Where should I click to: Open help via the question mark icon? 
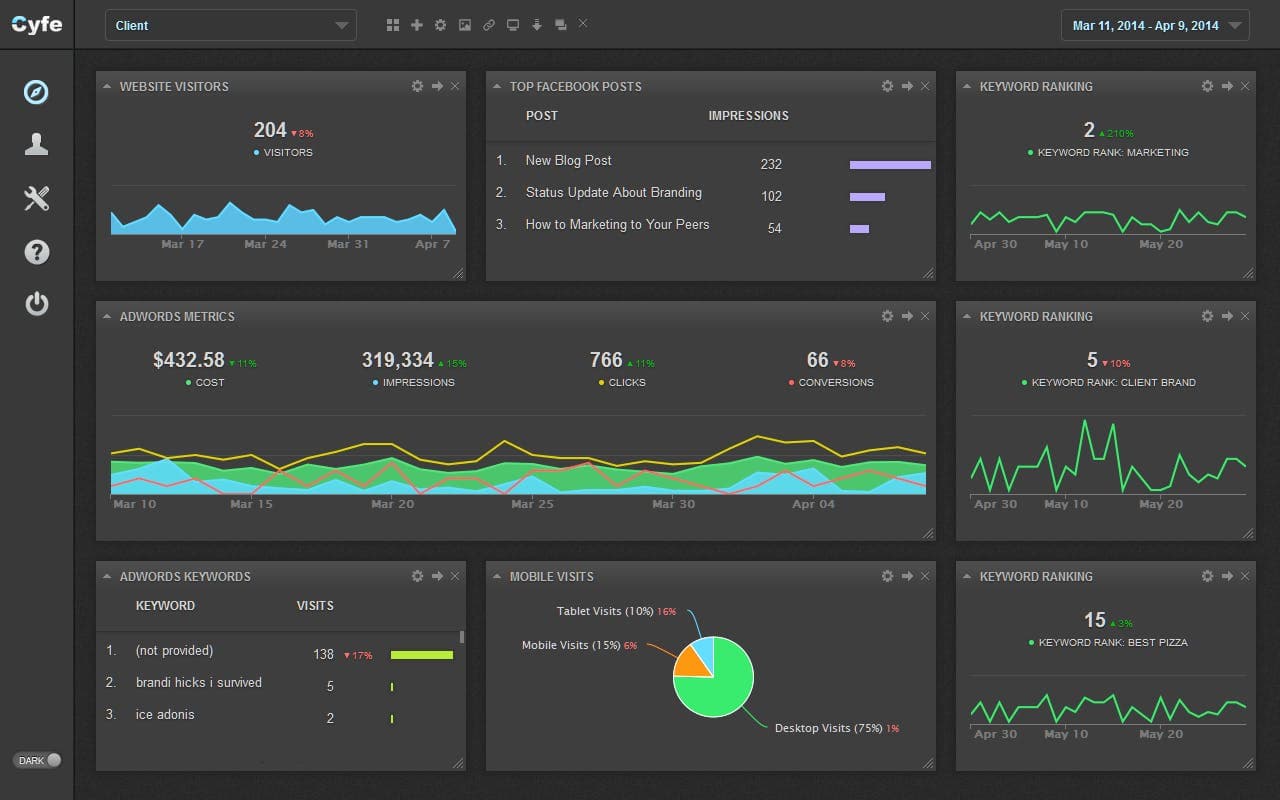[x=36, y=252]
